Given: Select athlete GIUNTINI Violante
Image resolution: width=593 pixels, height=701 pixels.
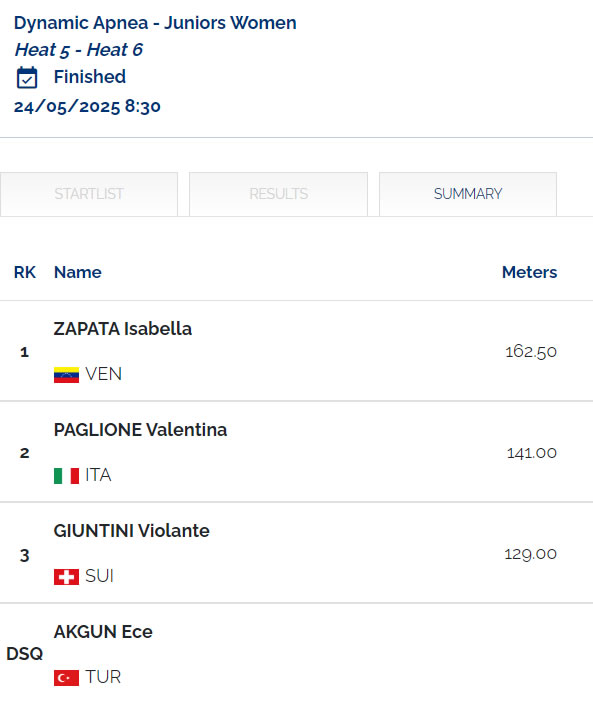Looking at the screenshot, I should tap(131, 531).
